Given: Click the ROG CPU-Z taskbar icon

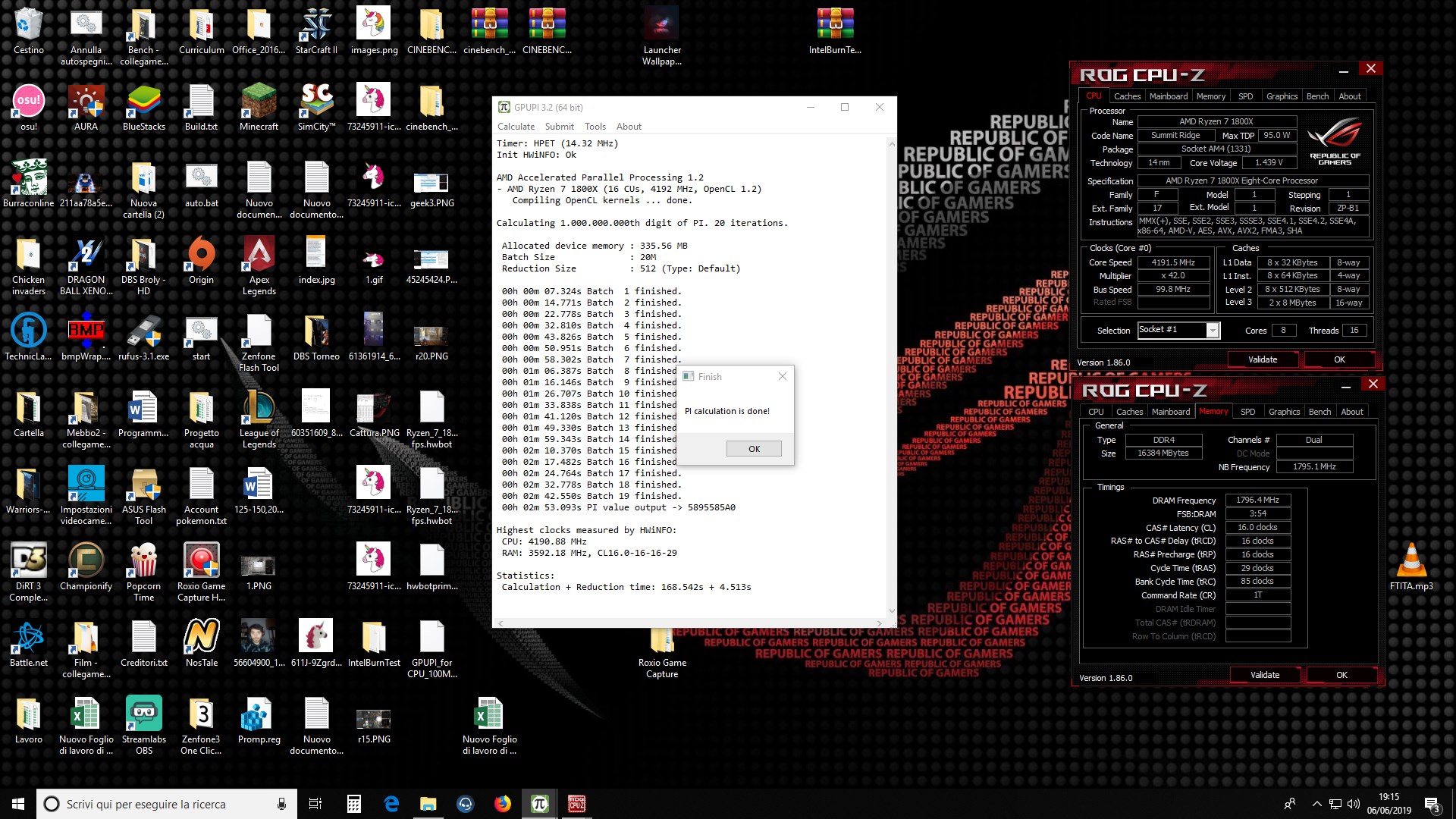Looking at the screenshot, I should coord(577,804).
